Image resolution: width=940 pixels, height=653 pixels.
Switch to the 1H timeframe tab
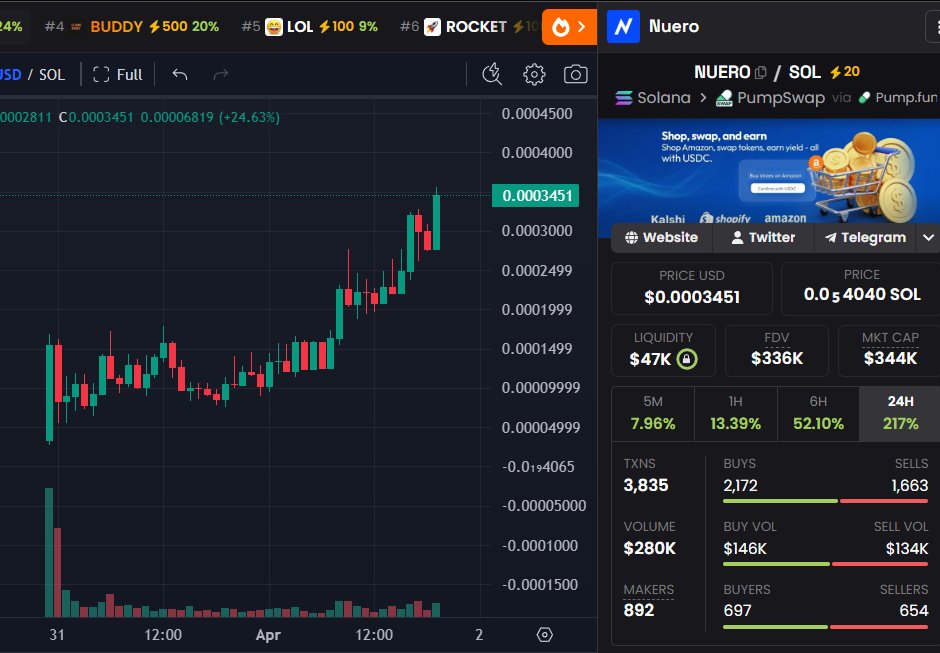tap(736, 413)
